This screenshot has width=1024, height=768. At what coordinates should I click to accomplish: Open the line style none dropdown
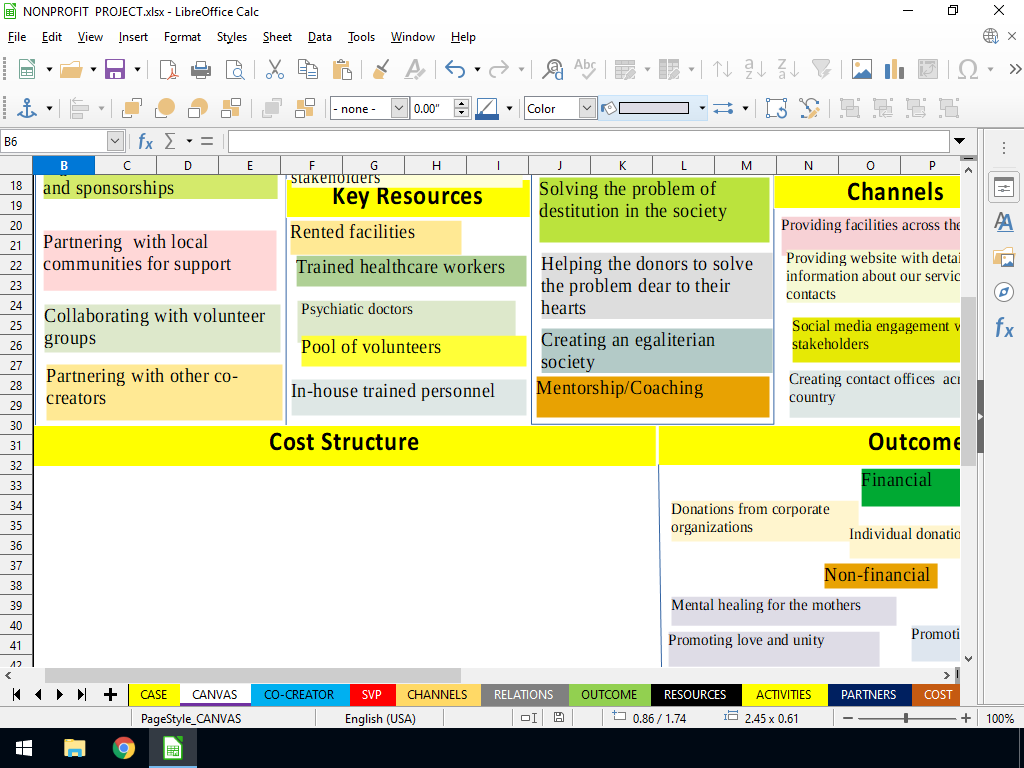pyautogui.click(x=400, y=108)
